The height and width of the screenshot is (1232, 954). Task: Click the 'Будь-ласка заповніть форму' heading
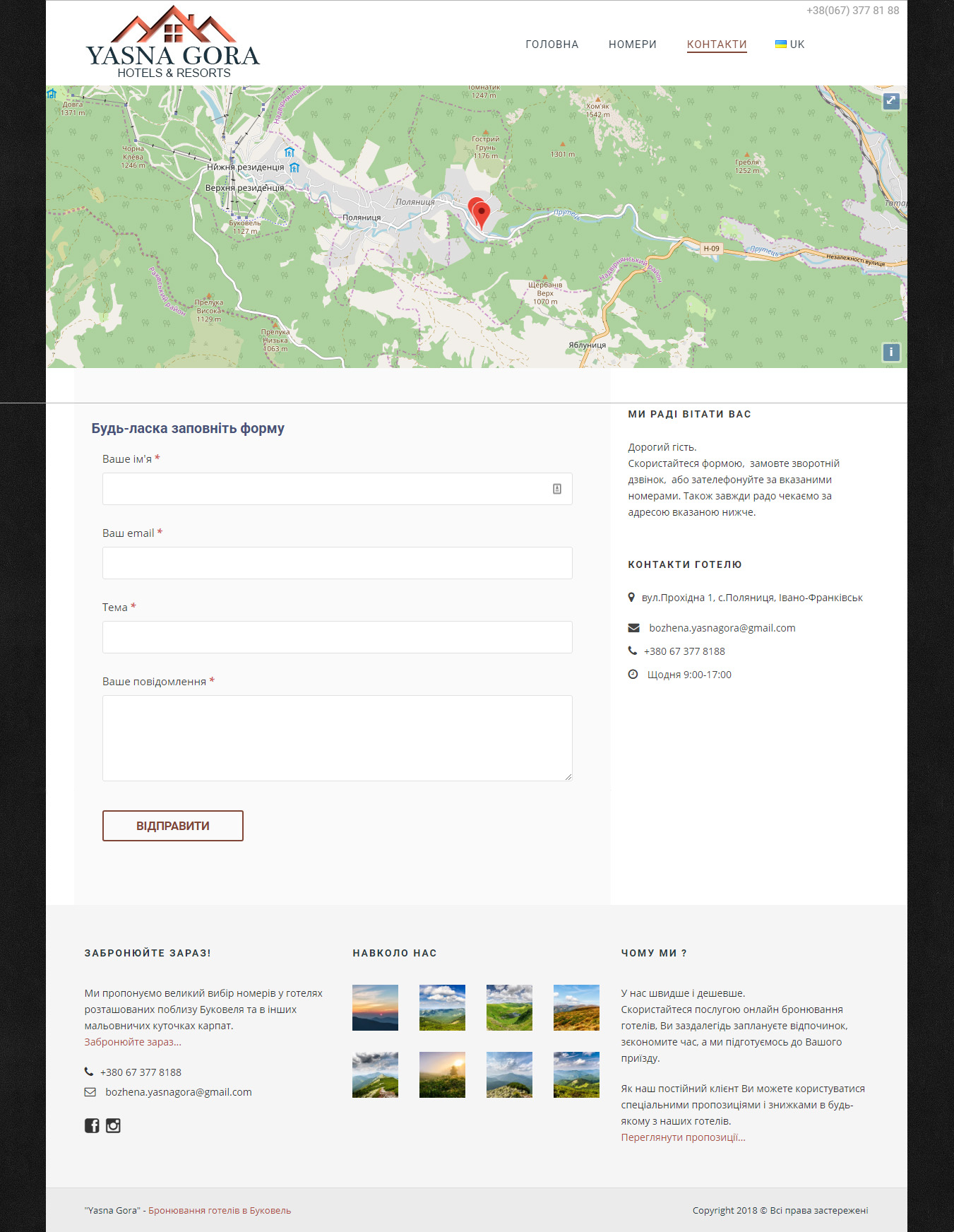point(188,428)
